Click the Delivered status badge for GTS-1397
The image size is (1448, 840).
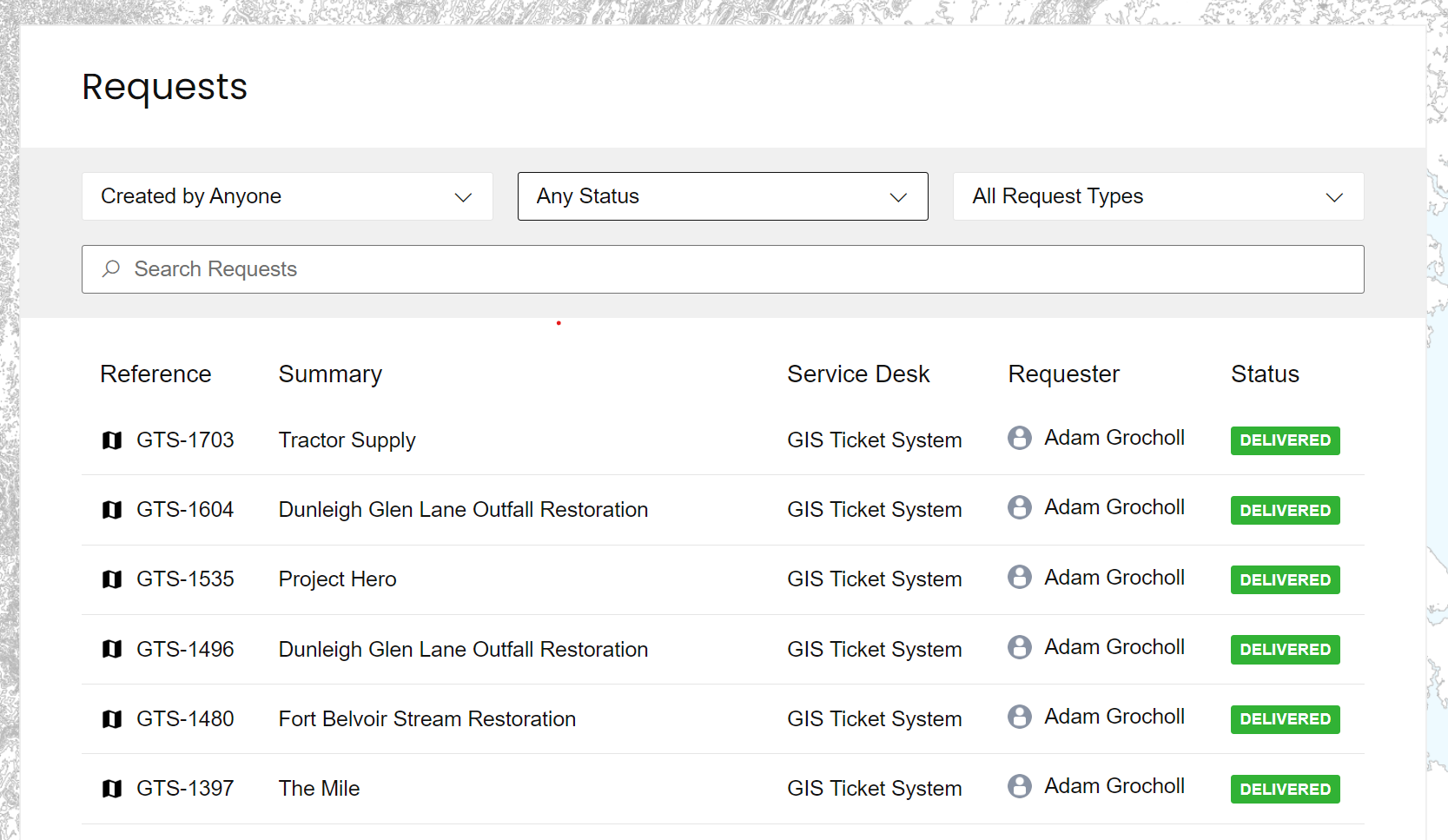1284,790
